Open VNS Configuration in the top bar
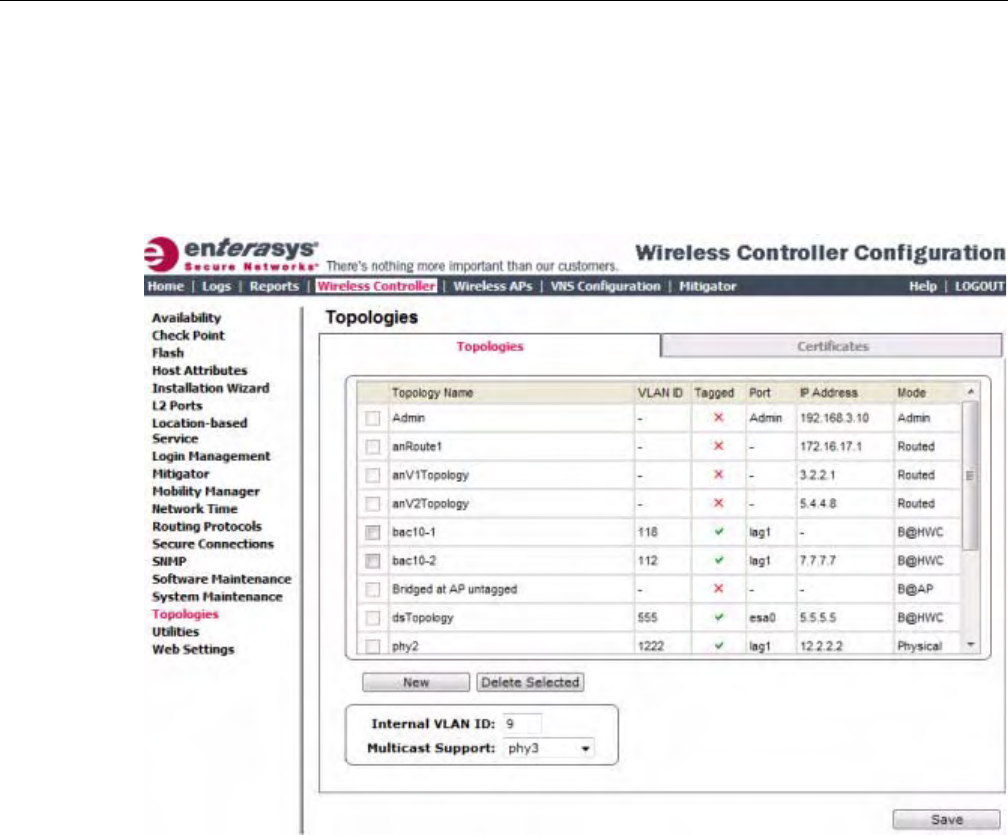This screenshot has height=835, width=1008. (606, 286)
